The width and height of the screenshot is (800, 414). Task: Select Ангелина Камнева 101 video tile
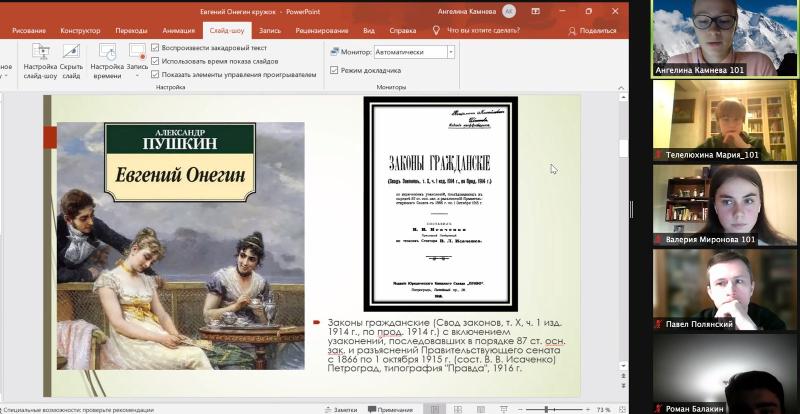coord(724,38)
